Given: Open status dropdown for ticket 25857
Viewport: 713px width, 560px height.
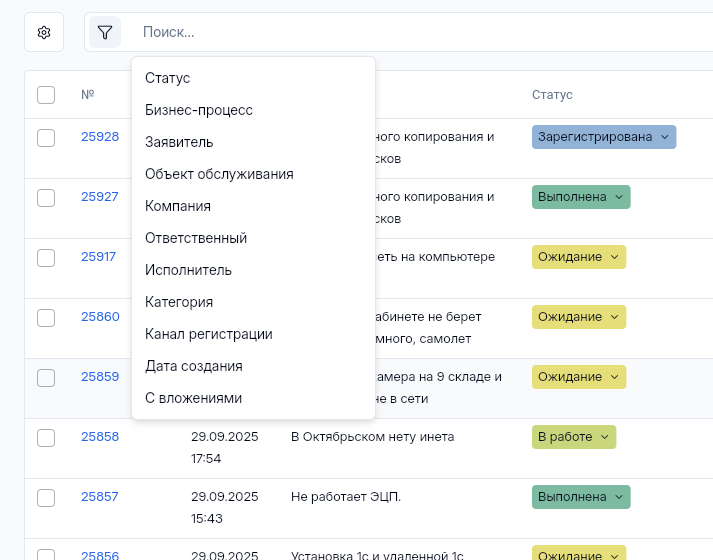Looking at the screenshot, I should (581, 497).
